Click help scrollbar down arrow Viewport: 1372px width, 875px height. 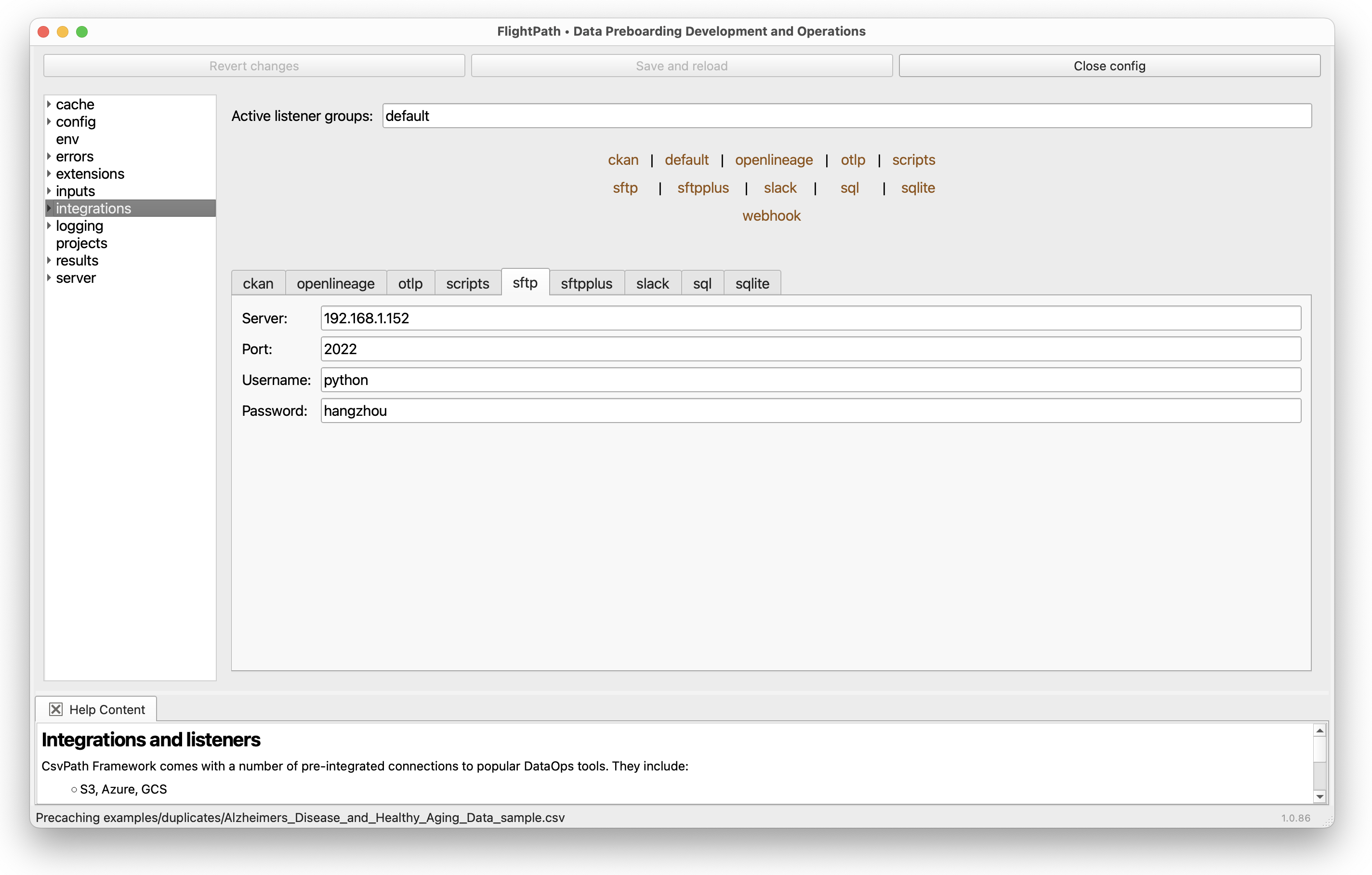point(1319,796)
